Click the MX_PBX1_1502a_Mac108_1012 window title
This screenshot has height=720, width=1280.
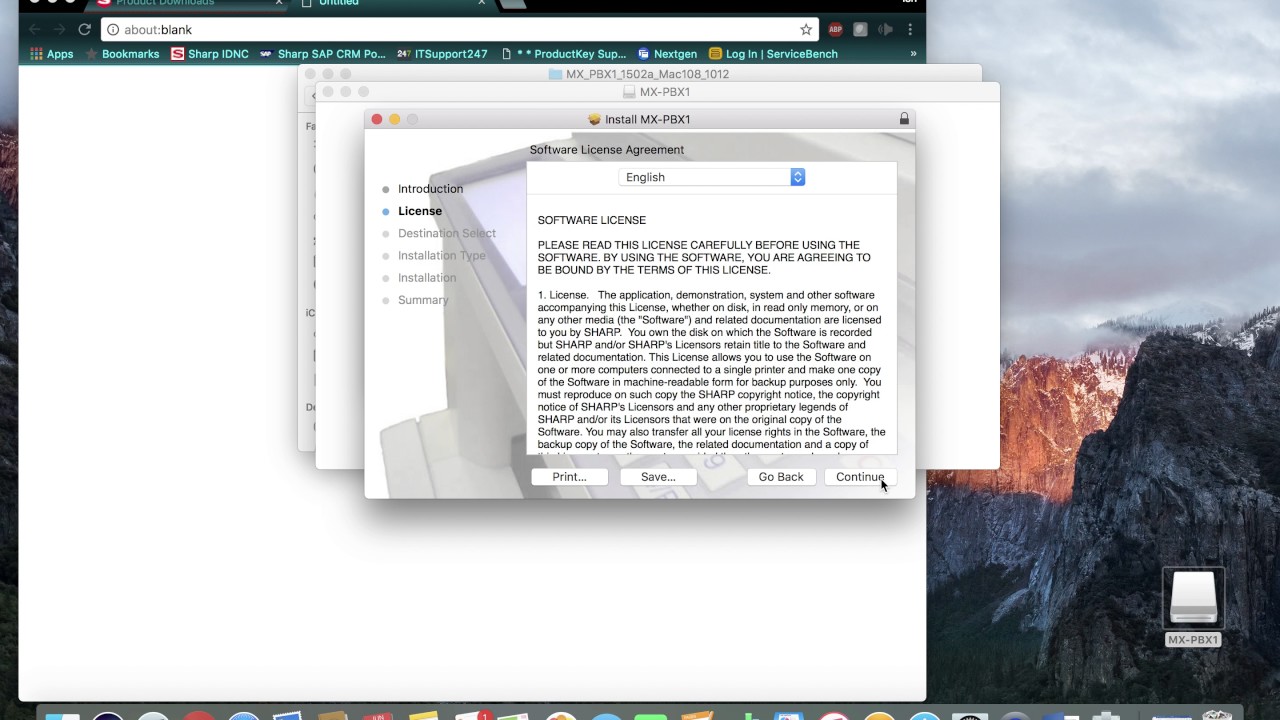coord(647,74)
